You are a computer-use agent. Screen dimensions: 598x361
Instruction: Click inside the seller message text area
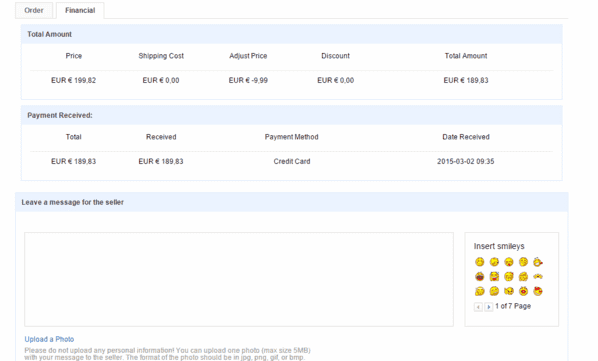(x=239, y=279)
